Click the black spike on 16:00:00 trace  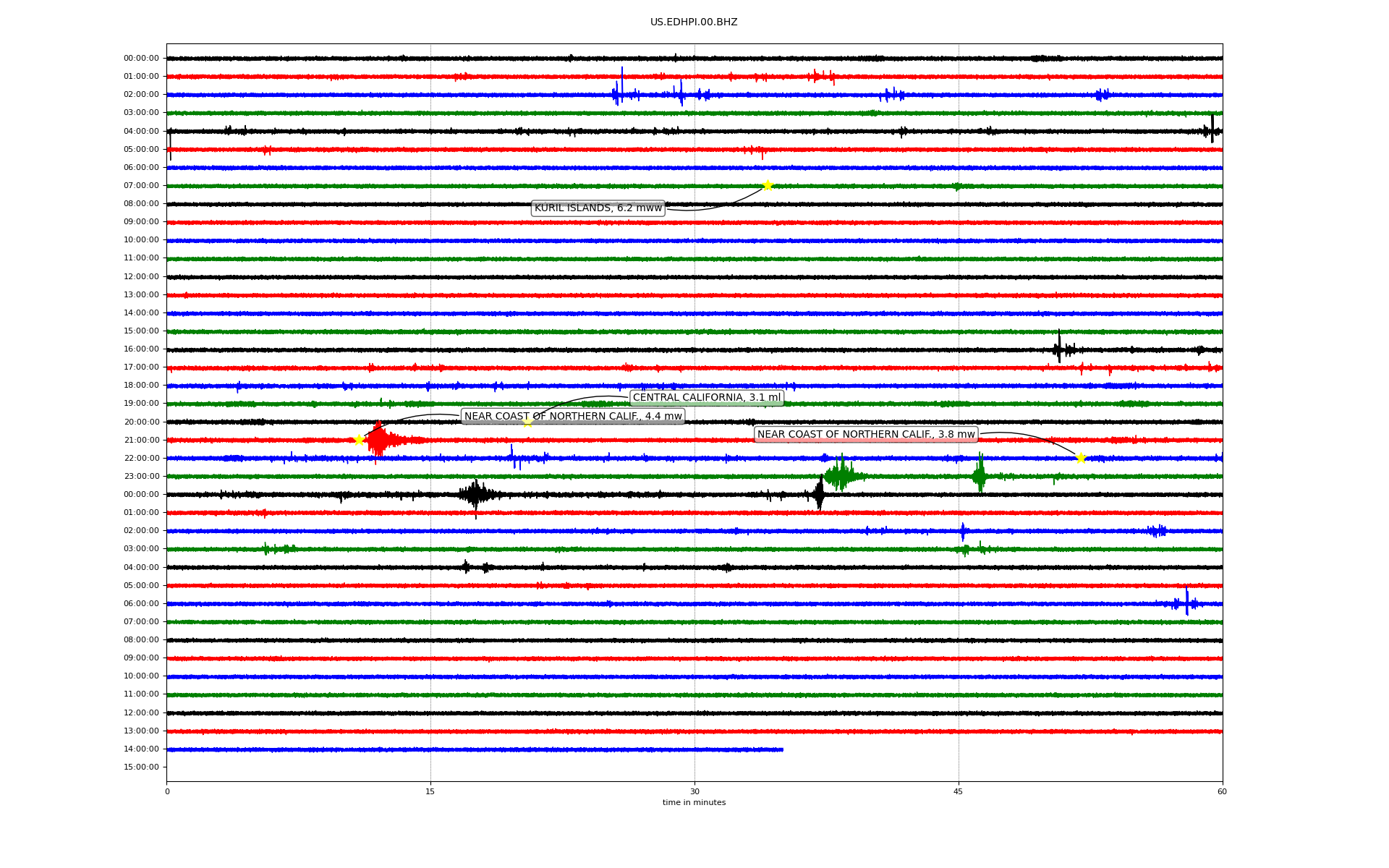pos(1059,347)
